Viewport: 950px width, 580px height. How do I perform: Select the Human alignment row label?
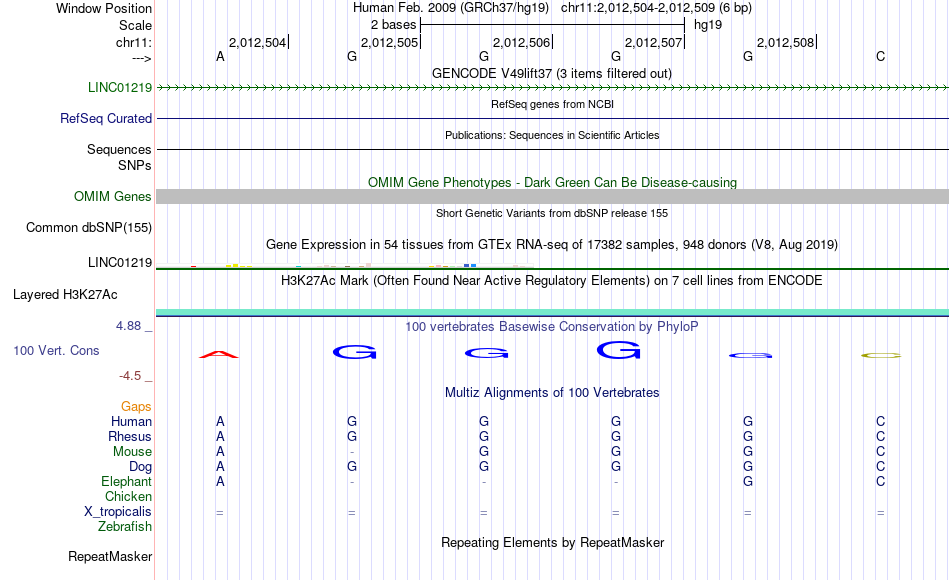point(131,421)
